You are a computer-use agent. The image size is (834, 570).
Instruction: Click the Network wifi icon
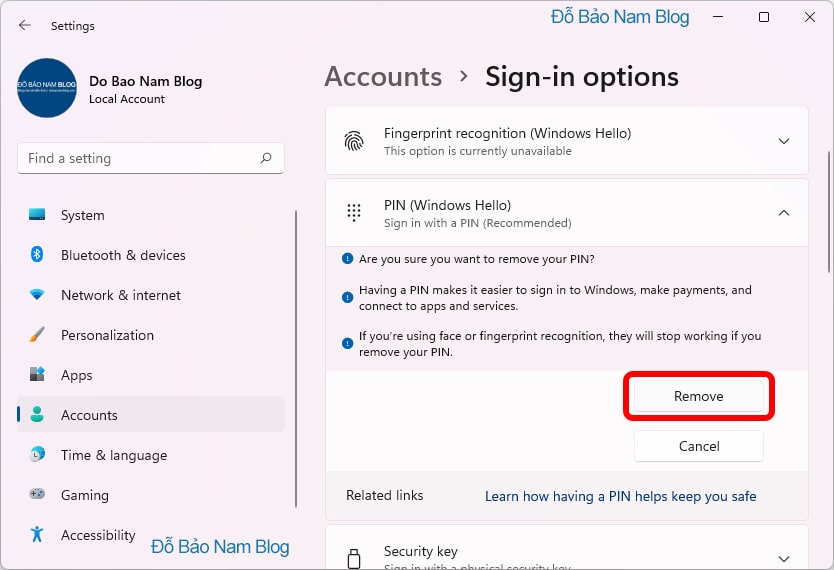[37, 294]
